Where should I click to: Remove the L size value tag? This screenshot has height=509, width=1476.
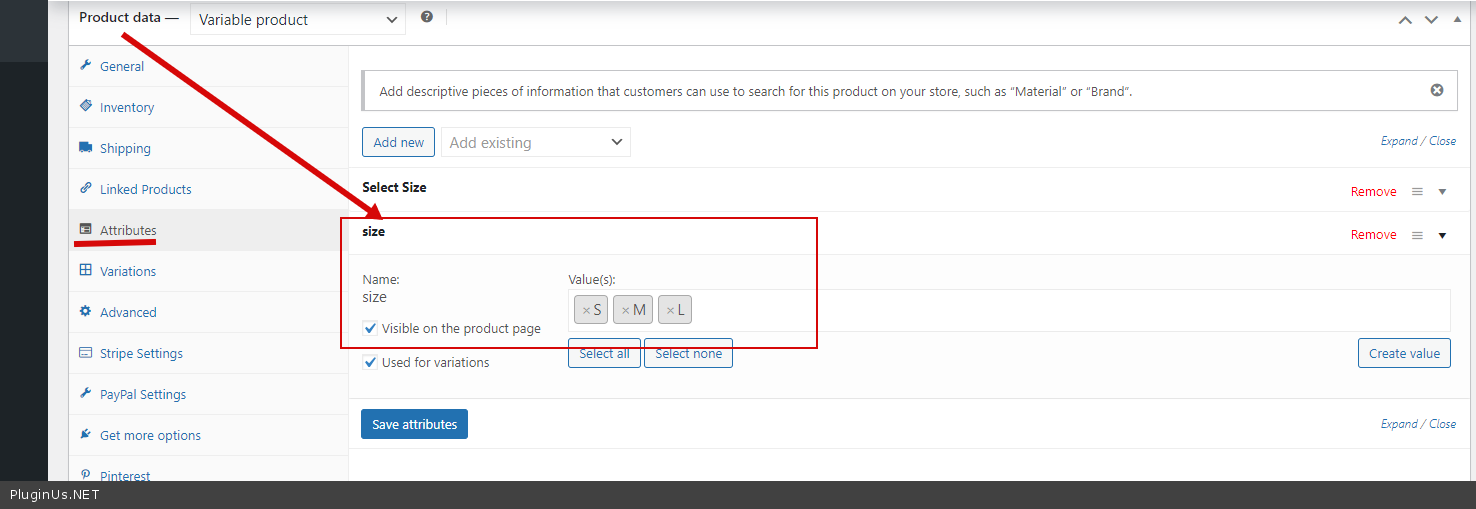coord(670,311)
